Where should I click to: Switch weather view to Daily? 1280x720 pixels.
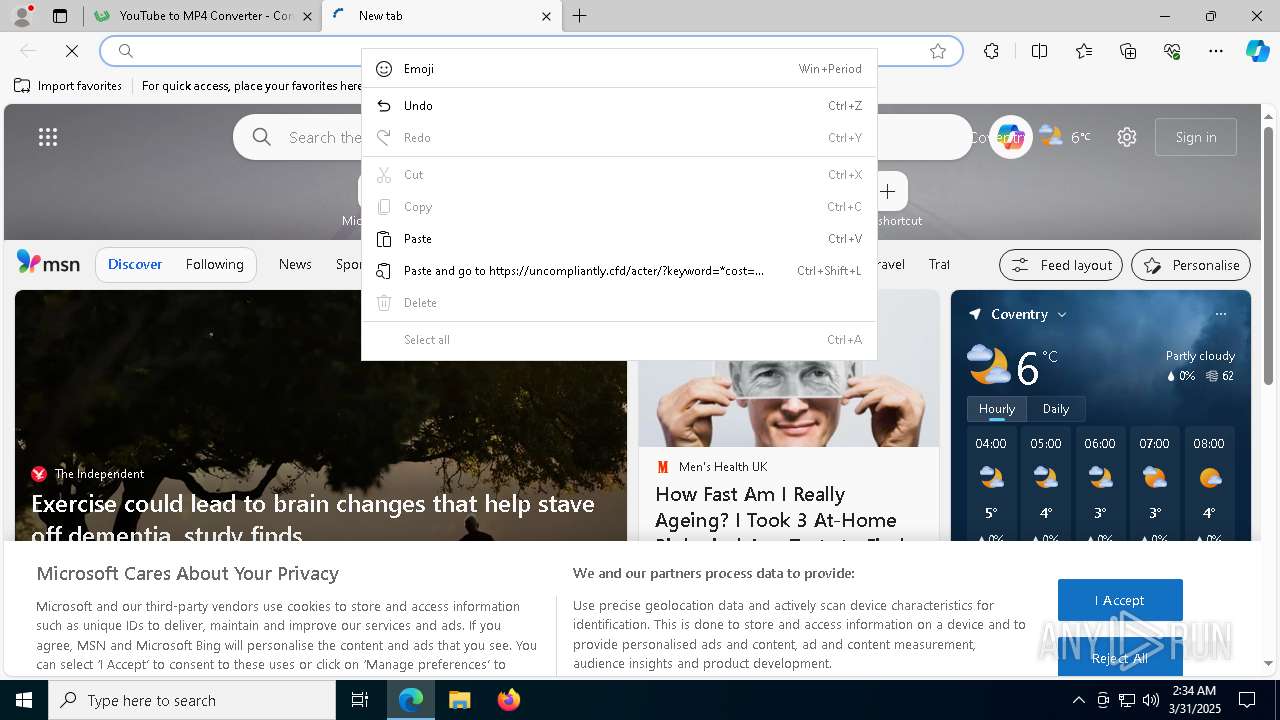click(x=1056, y=408)
